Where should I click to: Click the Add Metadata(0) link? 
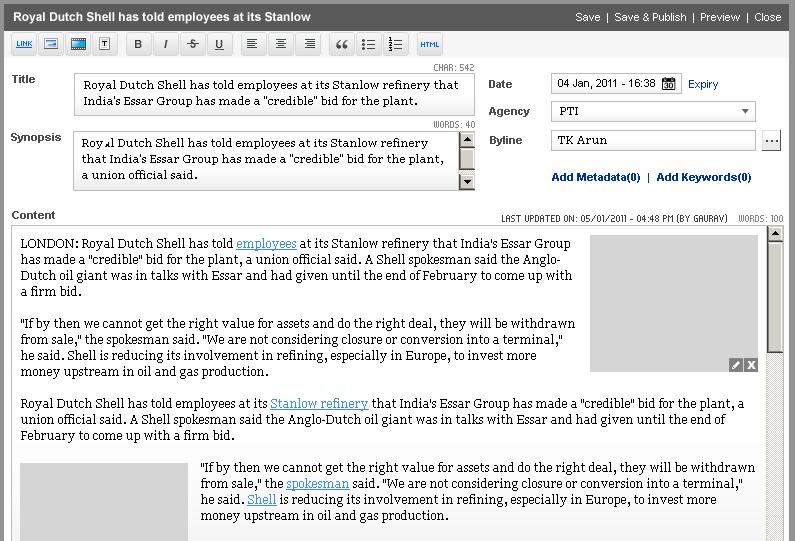[595, 177]
